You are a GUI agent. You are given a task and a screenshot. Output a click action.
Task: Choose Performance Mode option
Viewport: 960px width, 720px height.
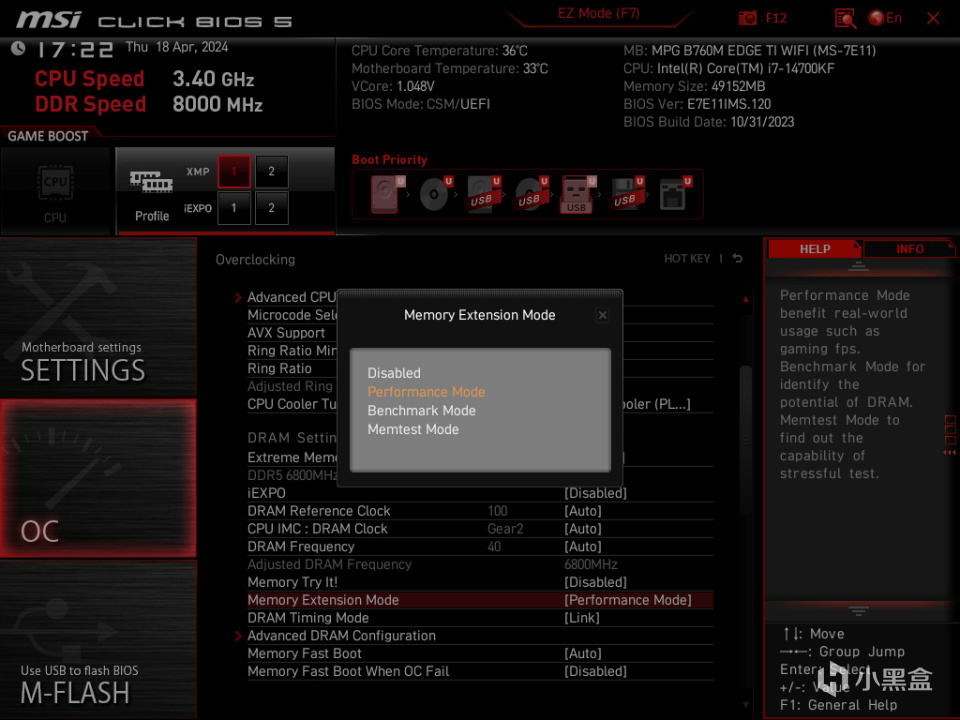pos(426,392)
